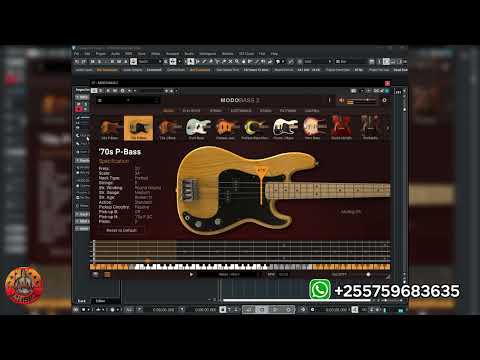This screenshot has width=480, height=360.
Task: Click the Reset to Default button
Action: (122, 230)
